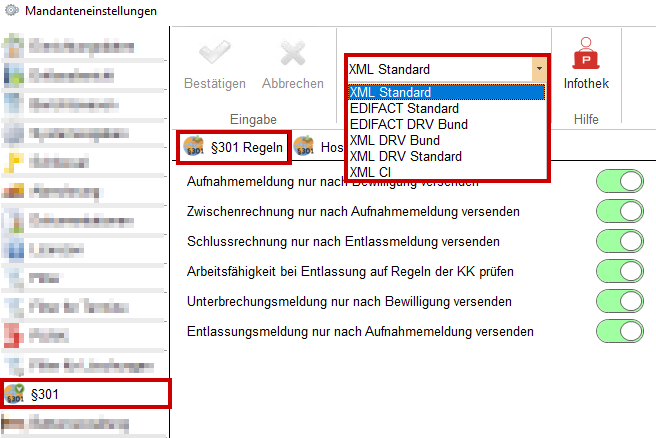Collapse the format dropdown using its arrow
Viewport: 656px width, 438px height.
[x=539, y=70]
